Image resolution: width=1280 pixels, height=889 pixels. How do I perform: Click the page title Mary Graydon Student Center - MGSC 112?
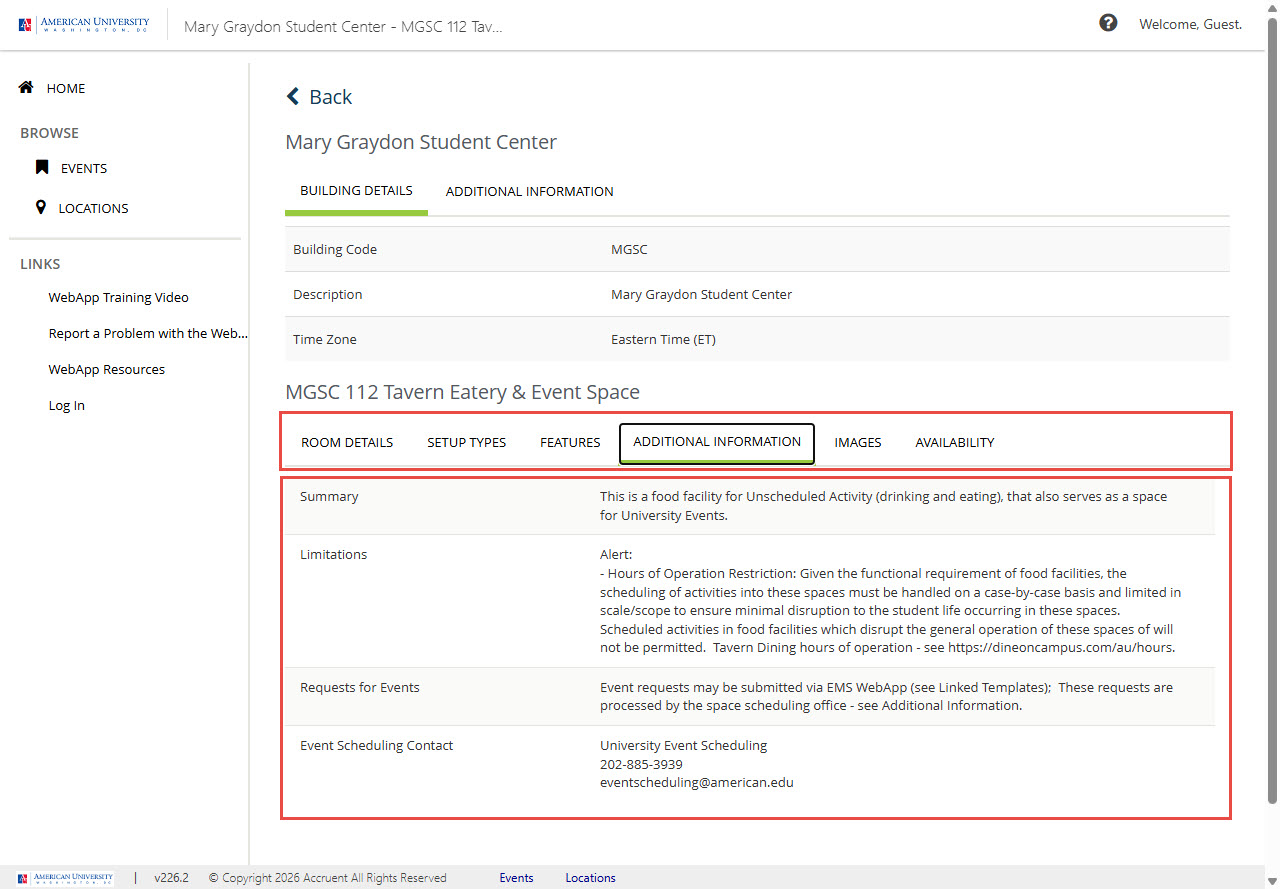tap(343, 26)
